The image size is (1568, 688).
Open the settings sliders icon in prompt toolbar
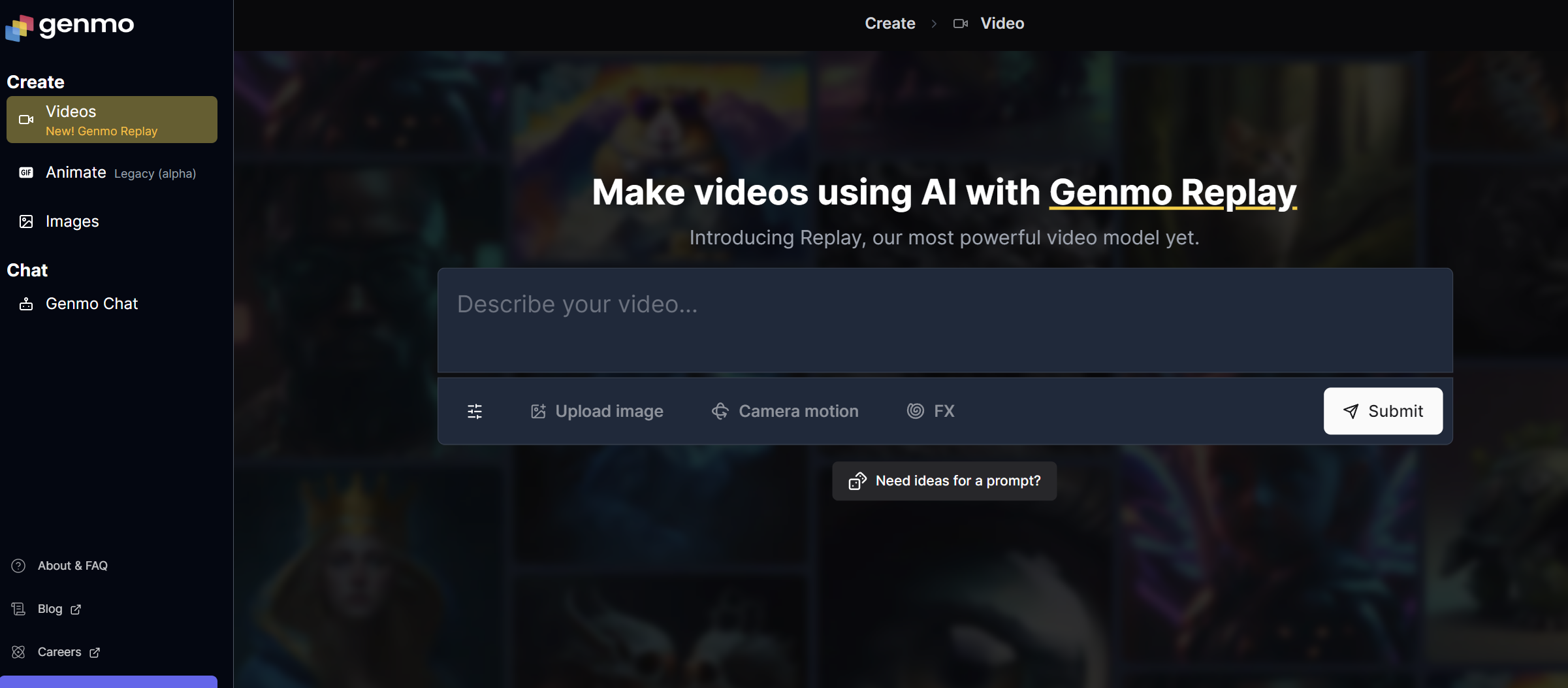tap(475, 411)
